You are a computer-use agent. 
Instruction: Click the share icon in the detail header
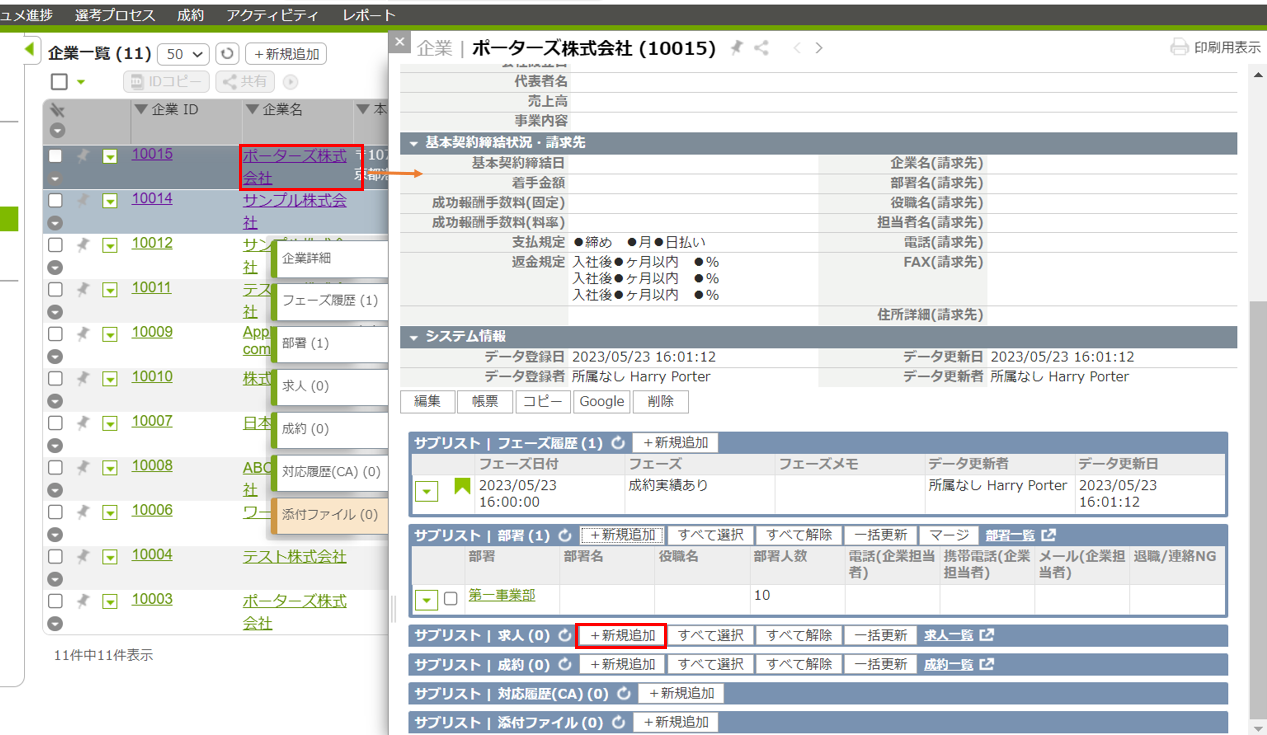coord(761,48)
